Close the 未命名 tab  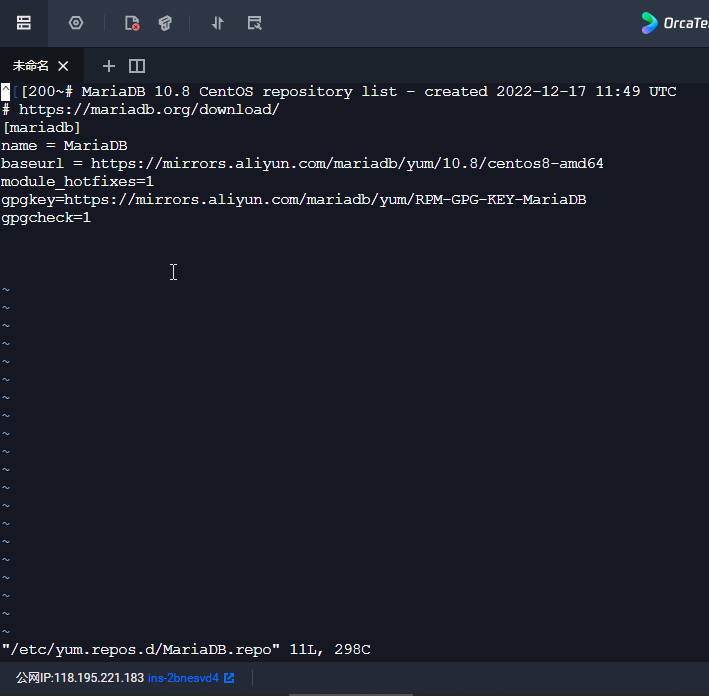click(63, 66)
